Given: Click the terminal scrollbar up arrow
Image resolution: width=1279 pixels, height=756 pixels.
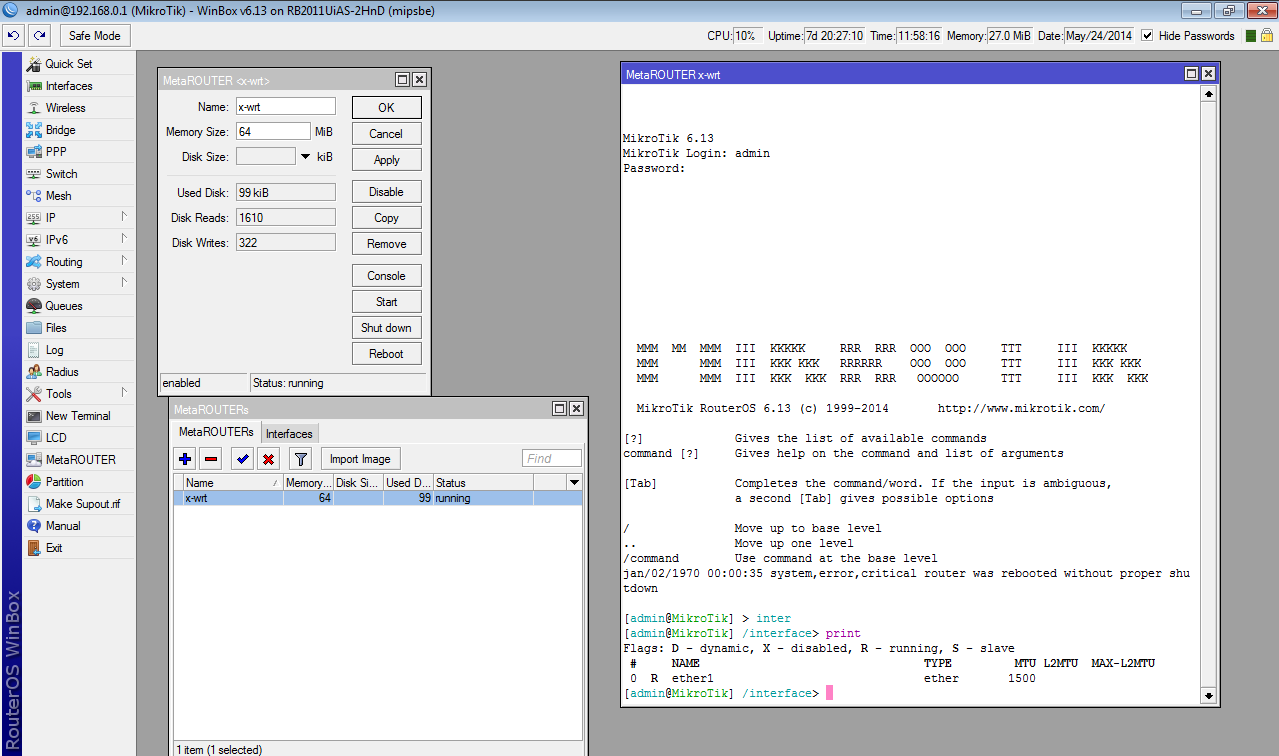Looking at the screenshot, I should pos(1208,94).
